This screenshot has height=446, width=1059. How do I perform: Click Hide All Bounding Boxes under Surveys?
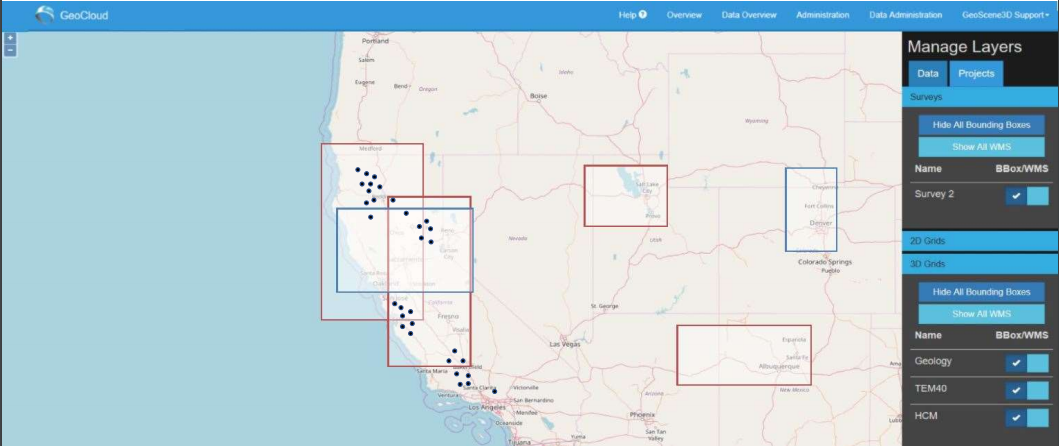pyautogui.click(x=981, y=125)
